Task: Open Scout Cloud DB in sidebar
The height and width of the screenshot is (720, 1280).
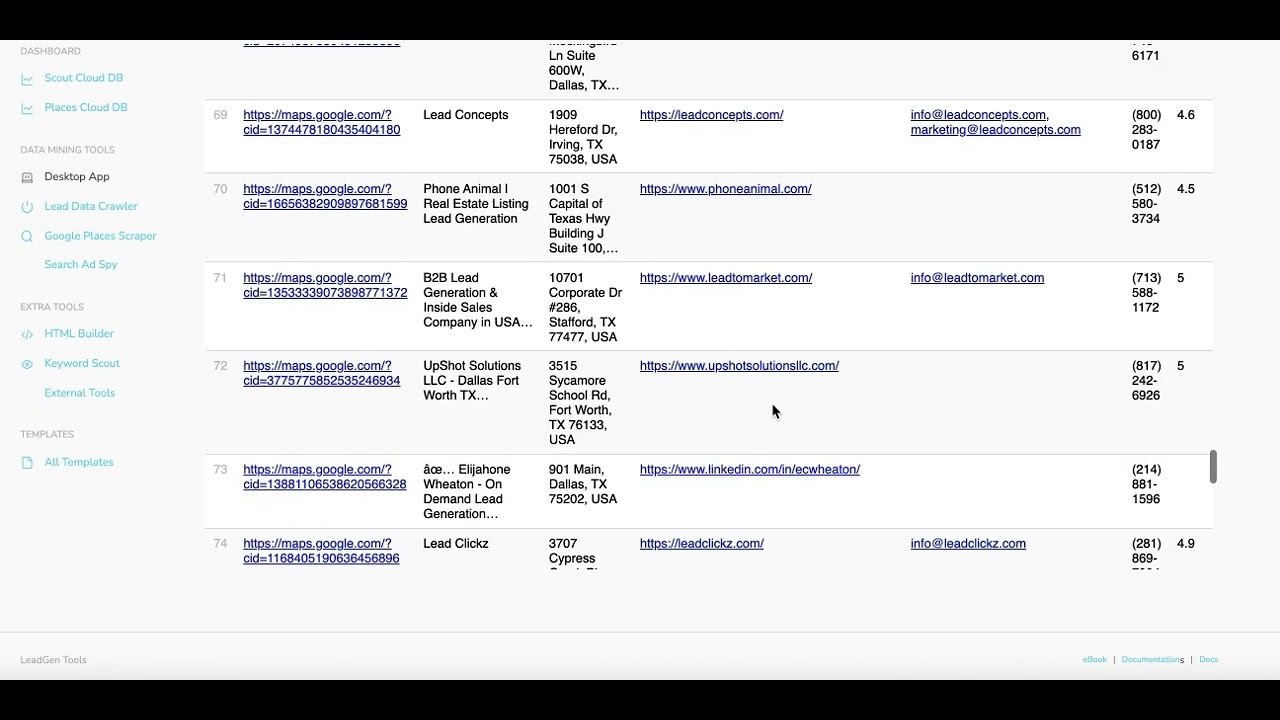Action: coord(84,78)
